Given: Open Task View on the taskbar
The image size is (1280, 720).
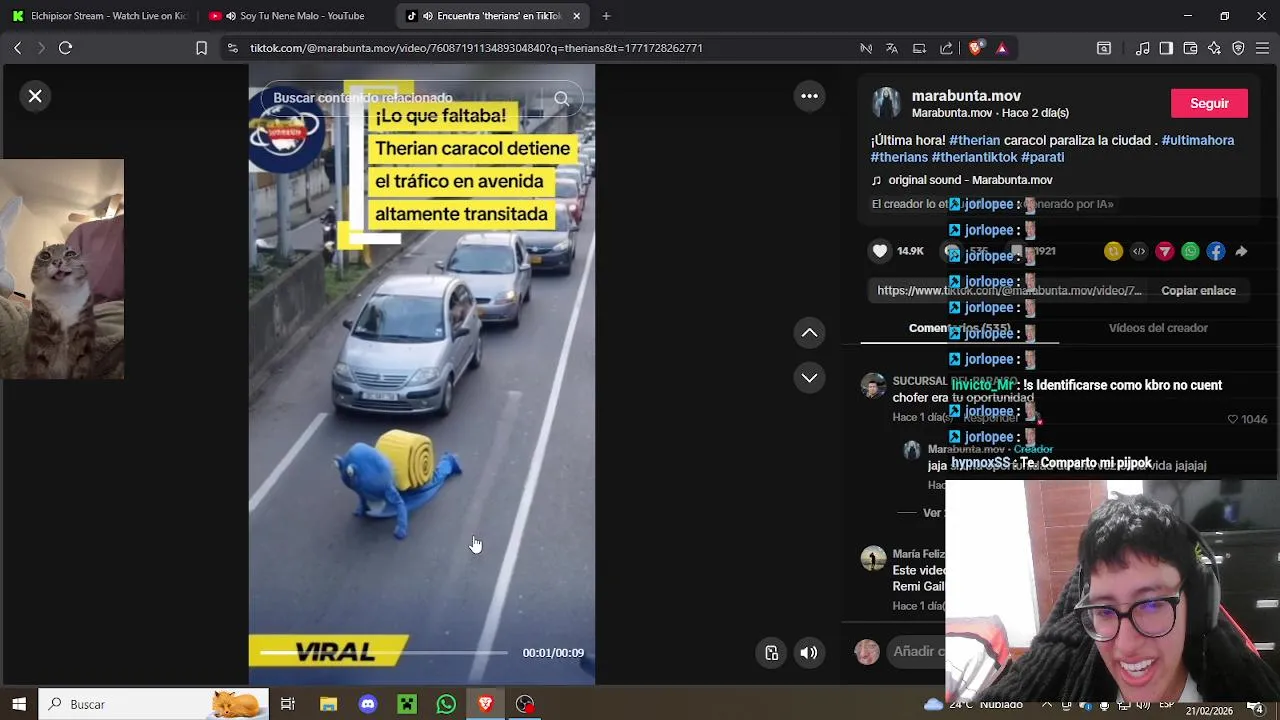Looking at the screenshot, I should 288,704.
